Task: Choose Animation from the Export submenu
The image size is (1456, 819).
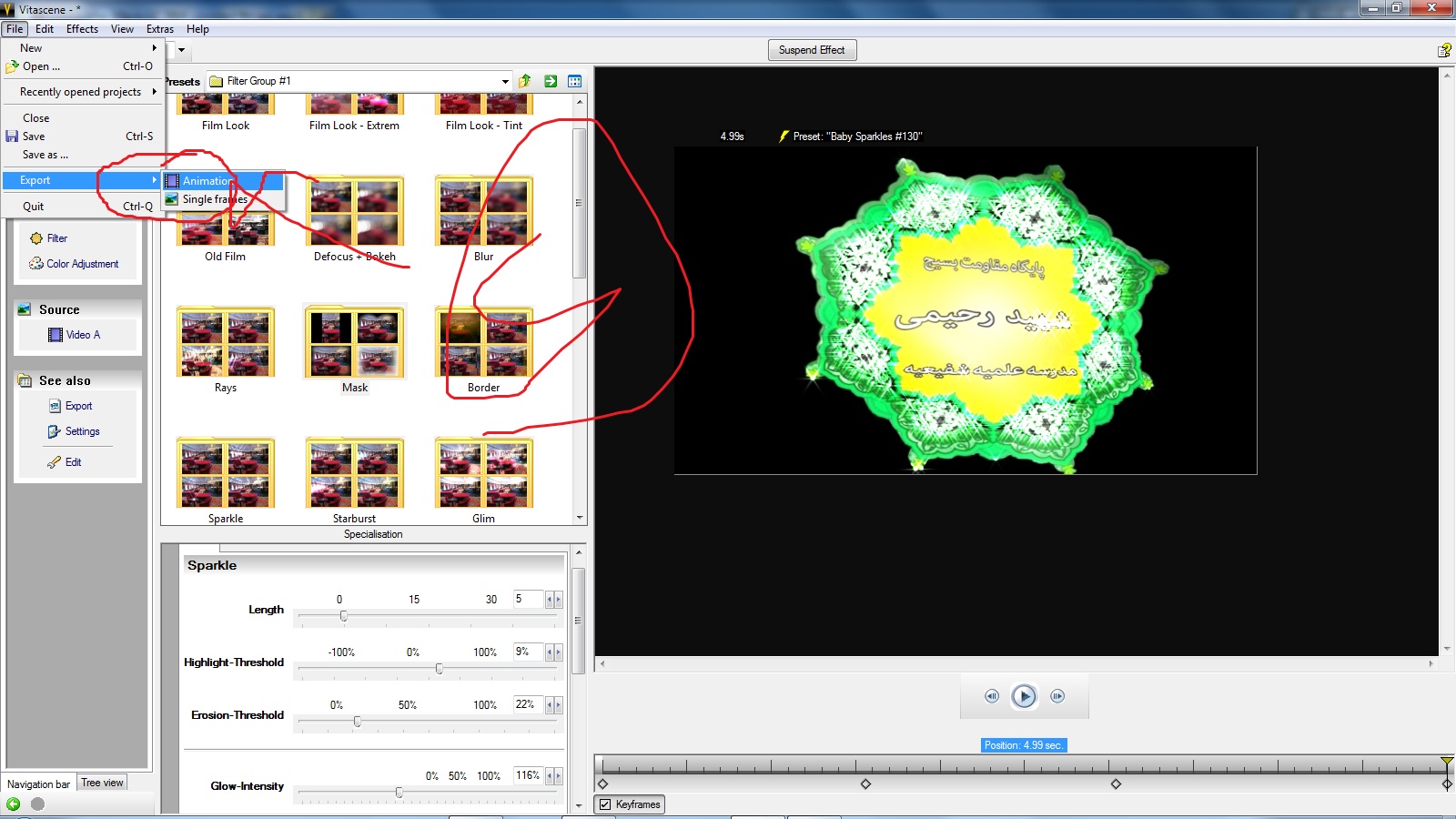Action: [x=223, y=181]
